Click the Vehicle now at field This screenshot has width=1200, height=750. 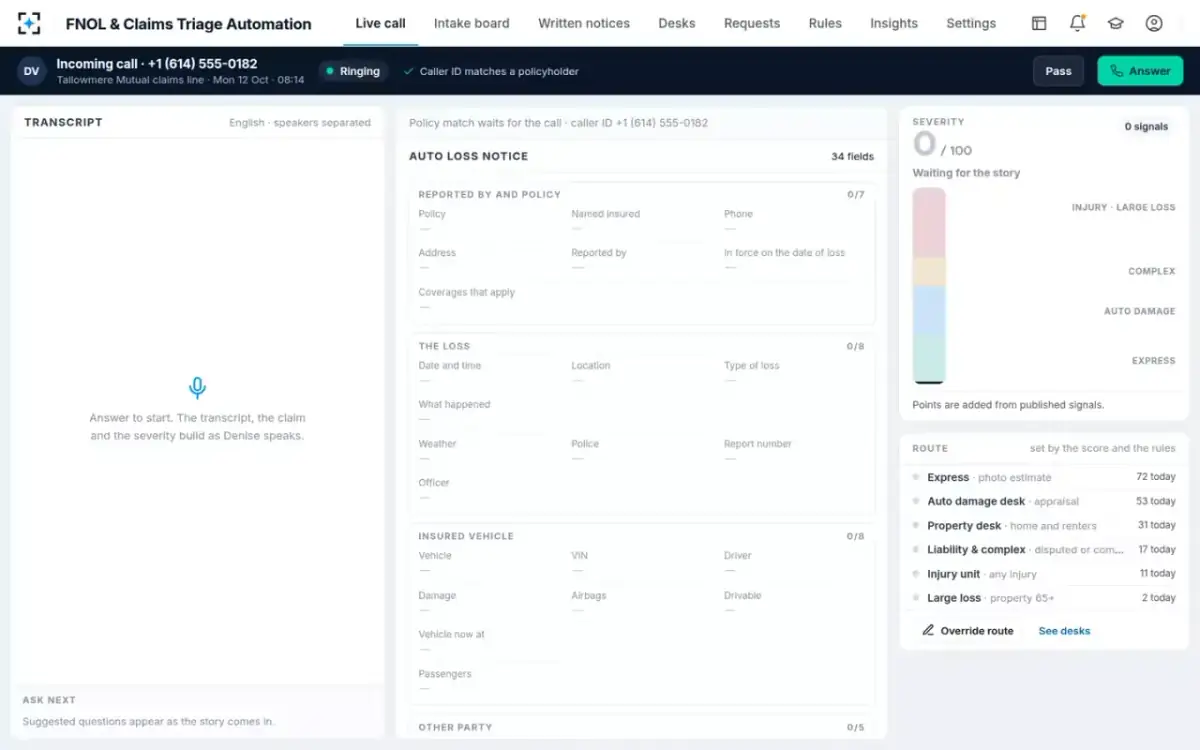642,642
